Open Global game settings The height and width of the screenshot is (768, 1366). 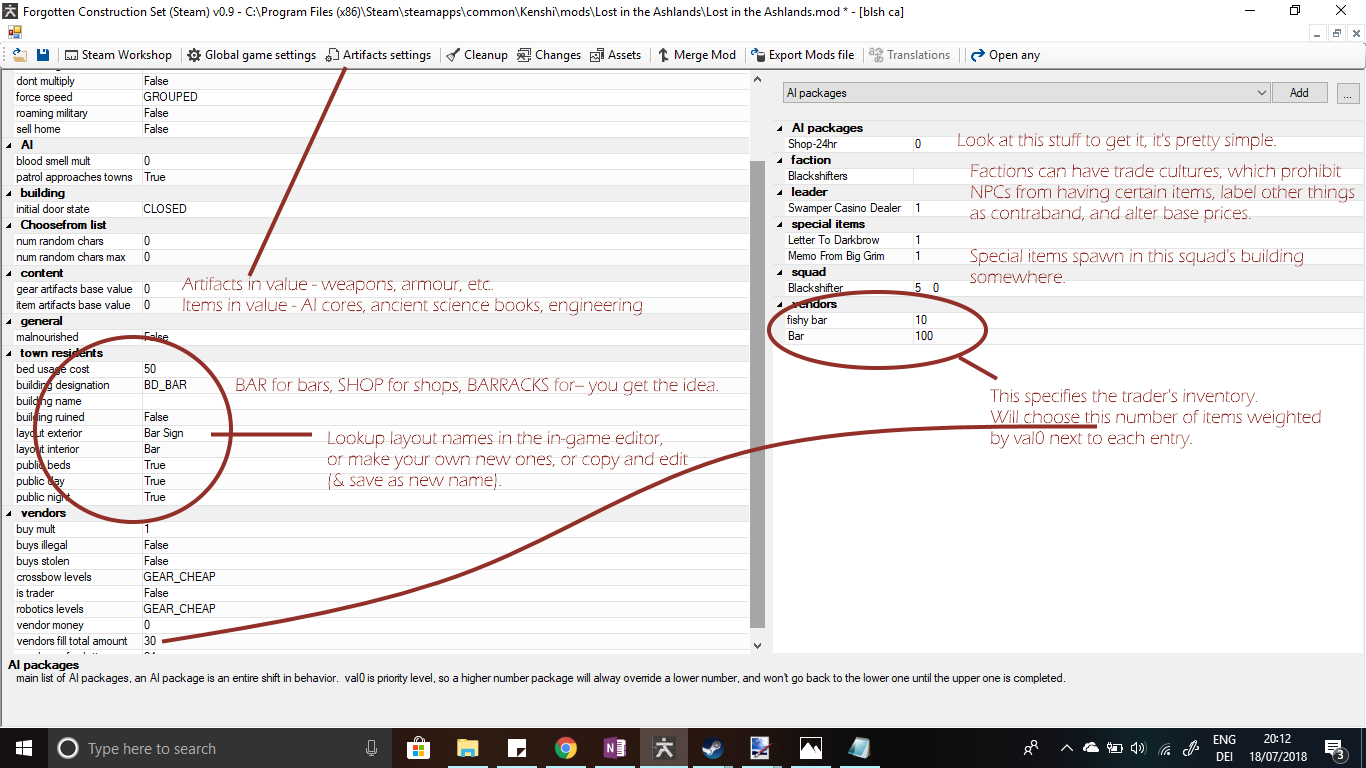tap(251, 55)
